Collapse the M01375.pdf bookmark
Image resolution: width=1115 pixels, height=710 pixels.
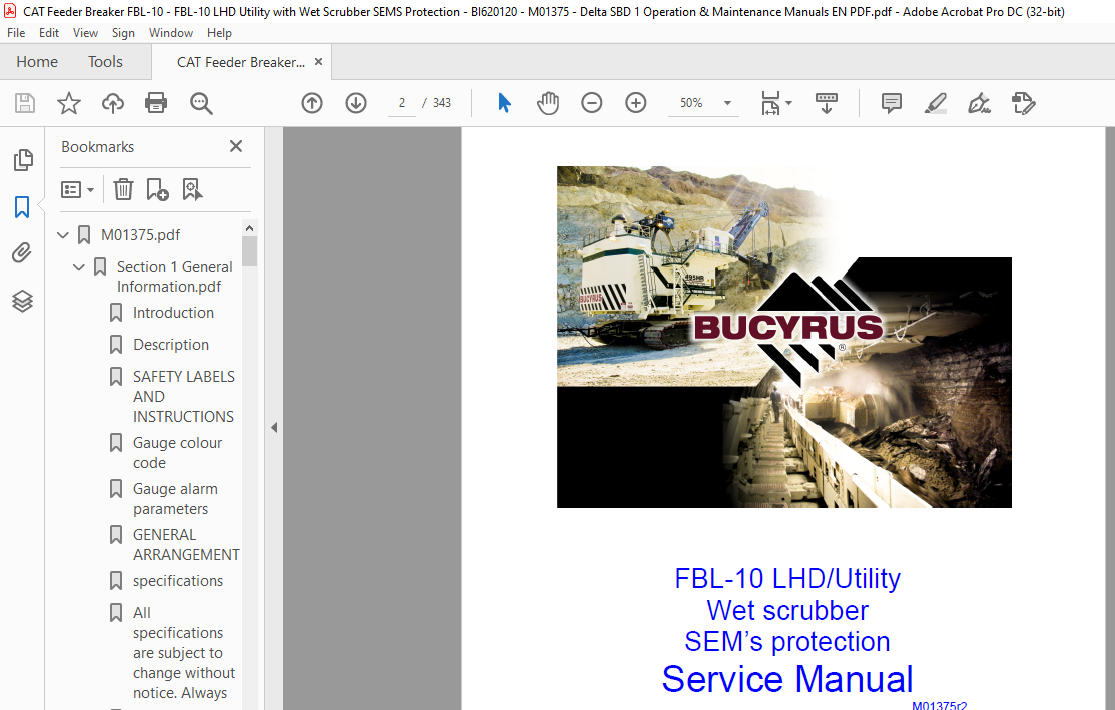[x=63, y=234]
